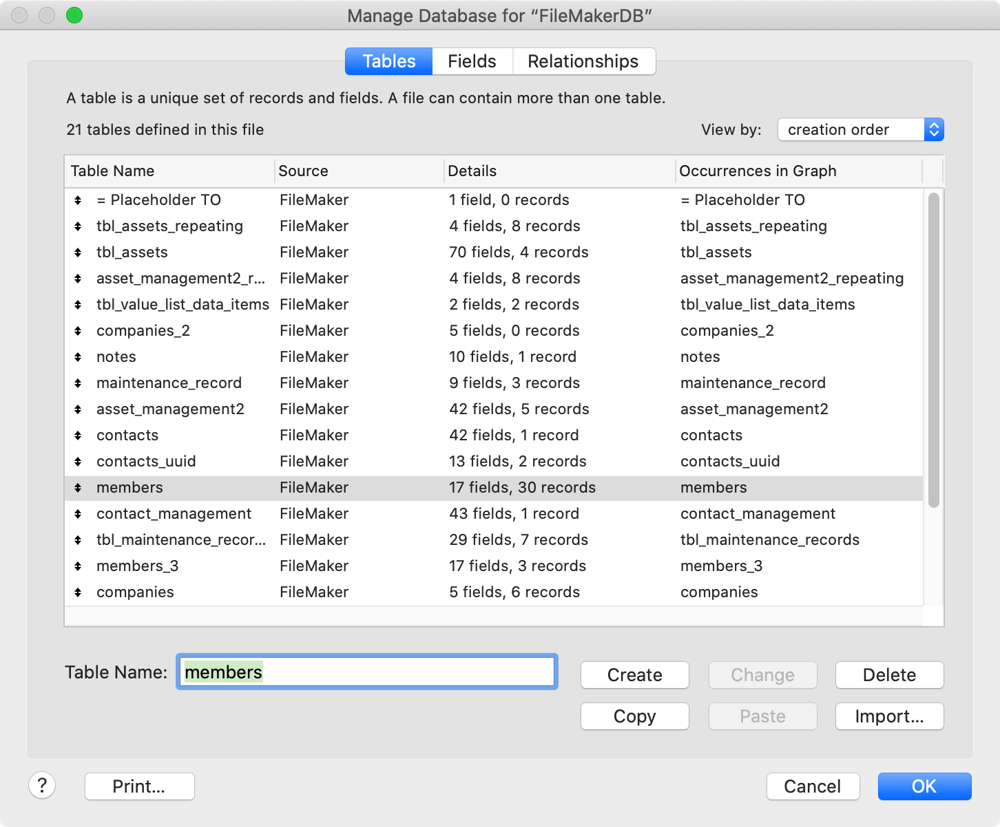This screenshot has height=827, width=1000.
Task: Click inside the Table Name field
Action: tap(367, 671)
